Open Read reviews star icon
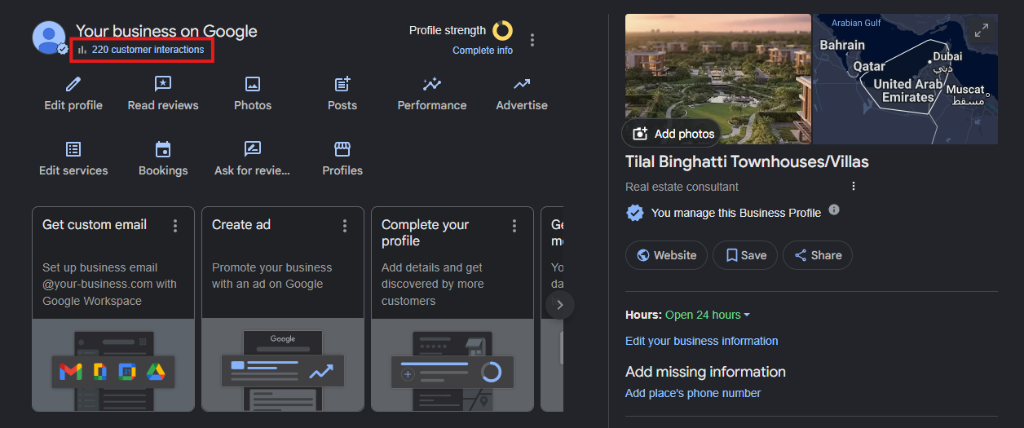The image size is (1024, 428). click(163, 84)
